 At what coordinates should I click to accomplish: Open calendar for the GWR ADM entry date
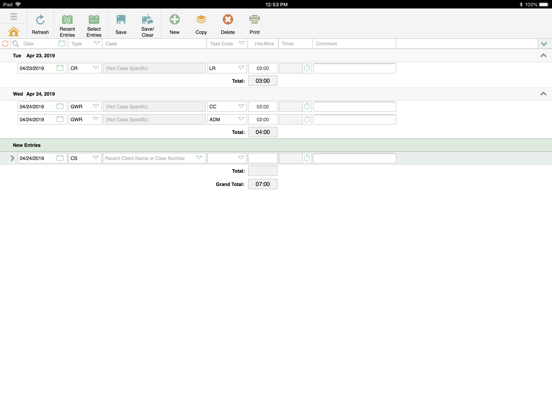pos(60,119)
